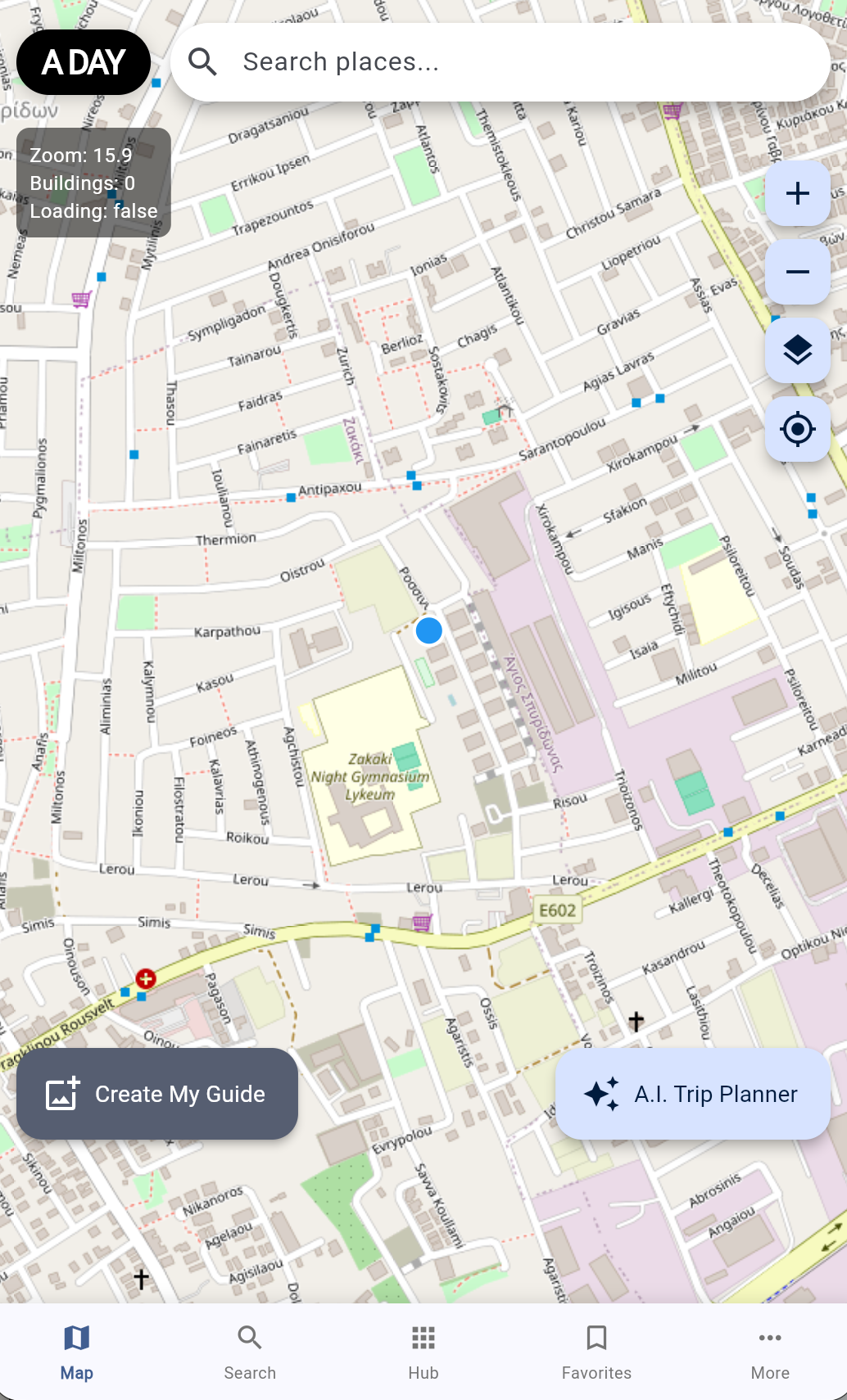Select the Map tab
Image resolution: width=847 pixels, height=1400 pixels.
tap(76, 1353)
